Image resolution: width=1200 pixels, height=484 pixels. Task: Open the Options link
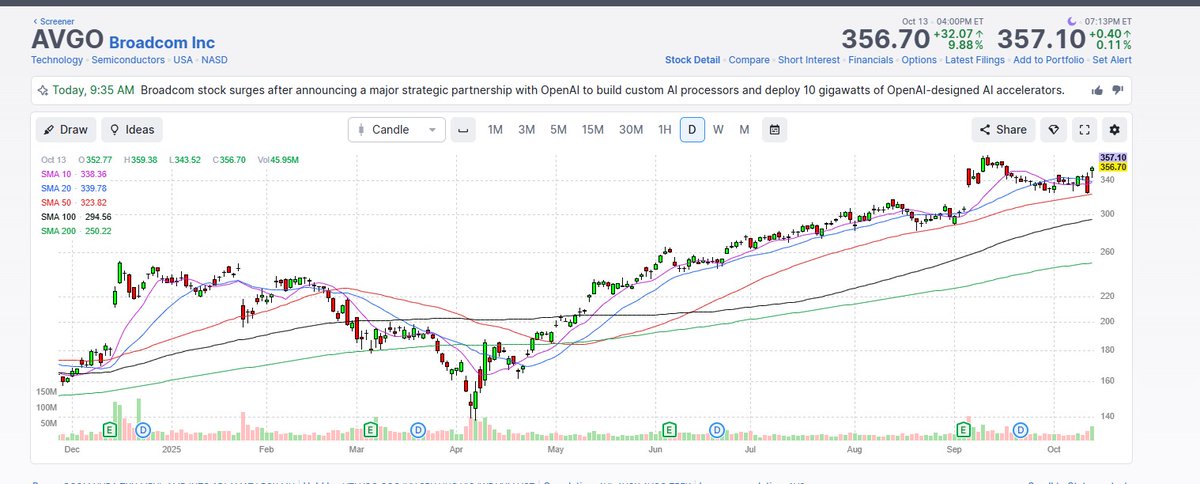pyautogui.click(x=919, y=60)
